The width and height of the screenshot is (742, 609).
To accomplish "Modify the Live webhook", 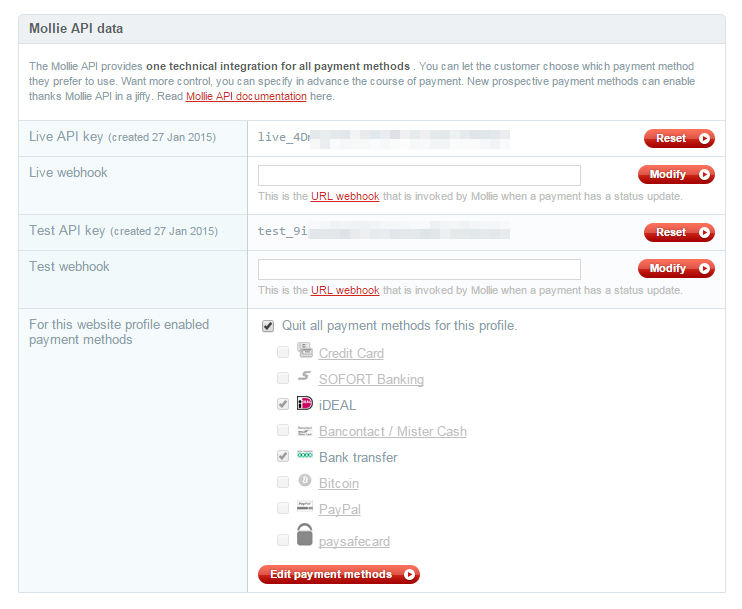I will 676,175.
